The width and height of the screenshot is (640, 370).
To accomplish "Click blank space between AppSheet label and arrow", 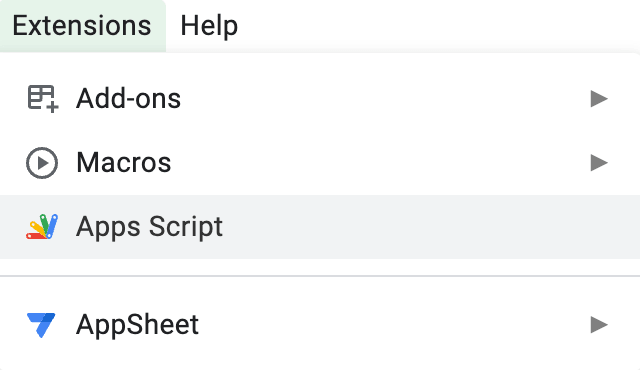I will point(394,325).
